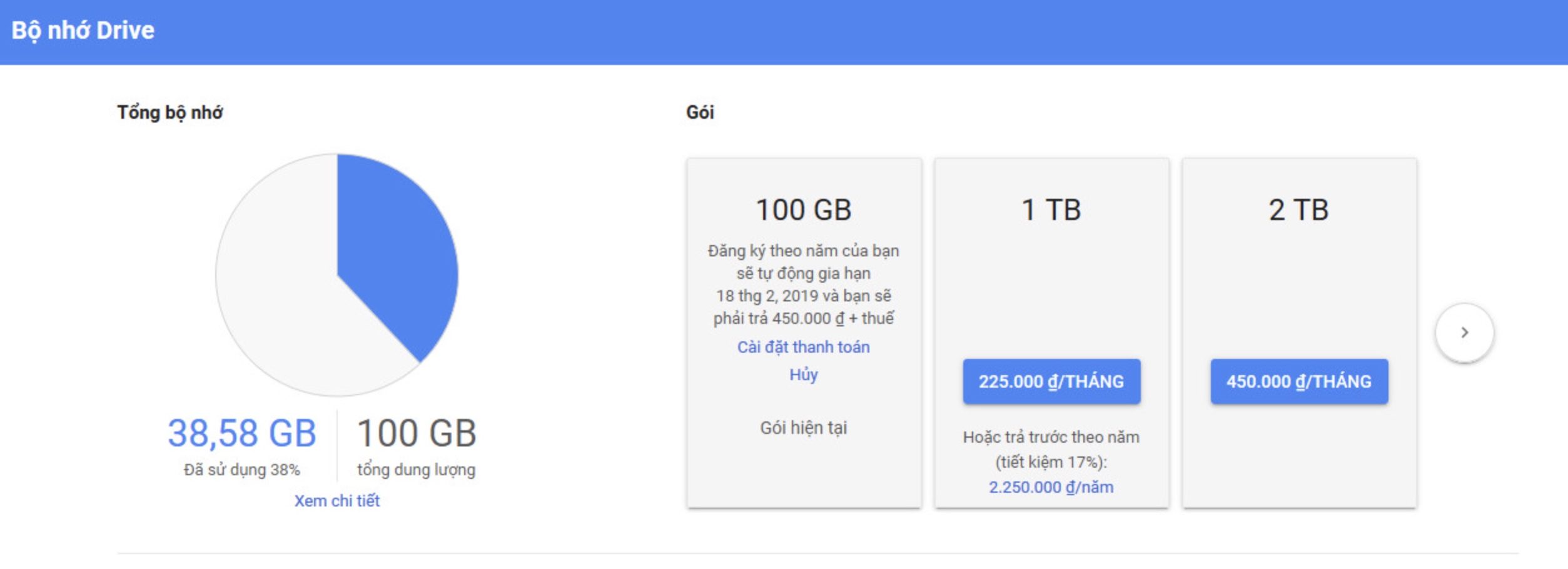Select the 100 GB plan card title
The image size is (1568, 569).
tap(803, 210)
